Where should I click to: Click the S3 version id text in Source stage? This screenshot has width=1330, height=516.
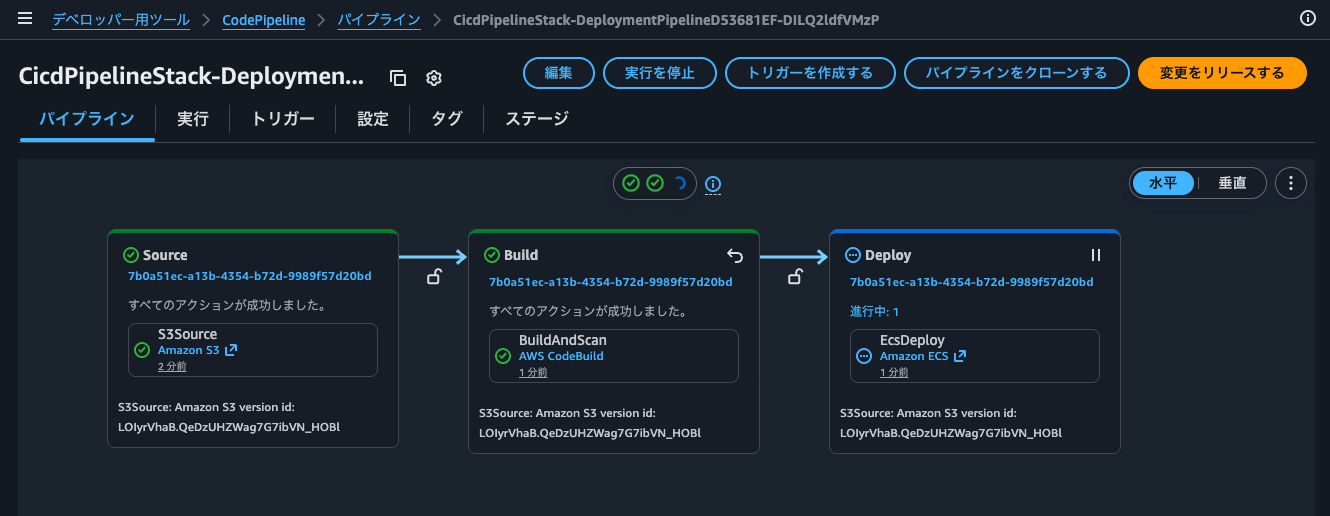point(229,418)
